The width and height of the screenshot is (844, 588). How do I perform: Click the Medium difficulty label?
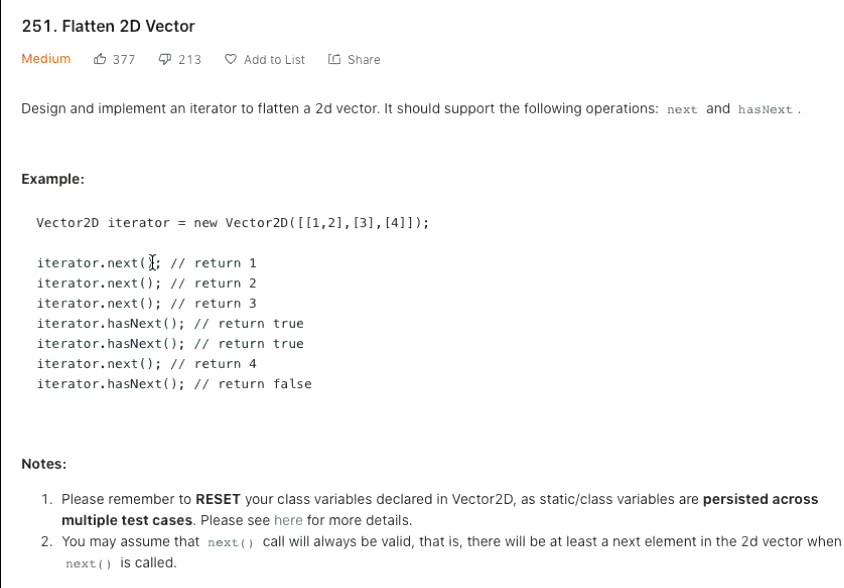pyautogui.click(x=46, y=59)
